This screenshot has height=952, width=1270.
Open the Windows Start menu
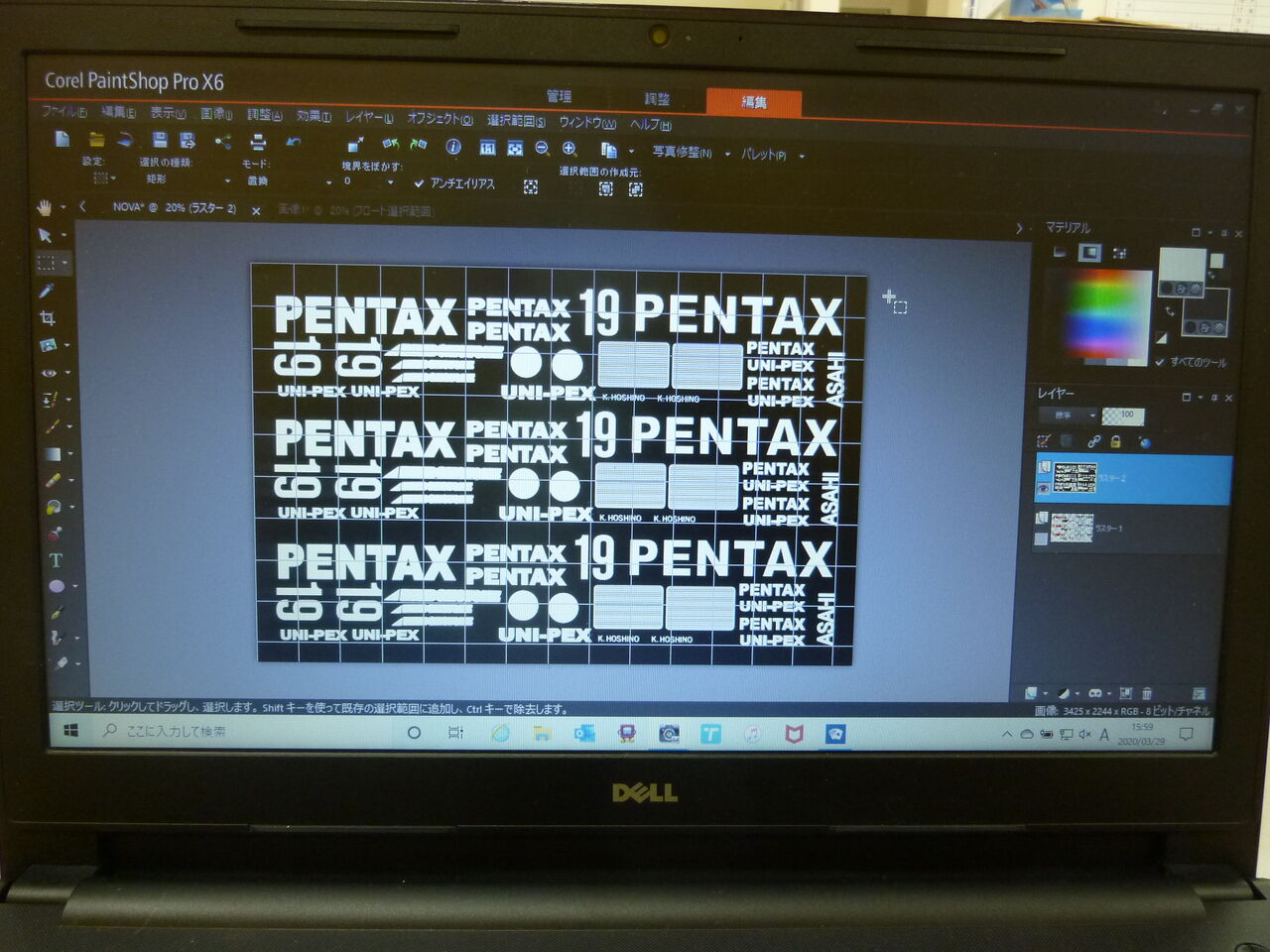[x=71, y=731]
